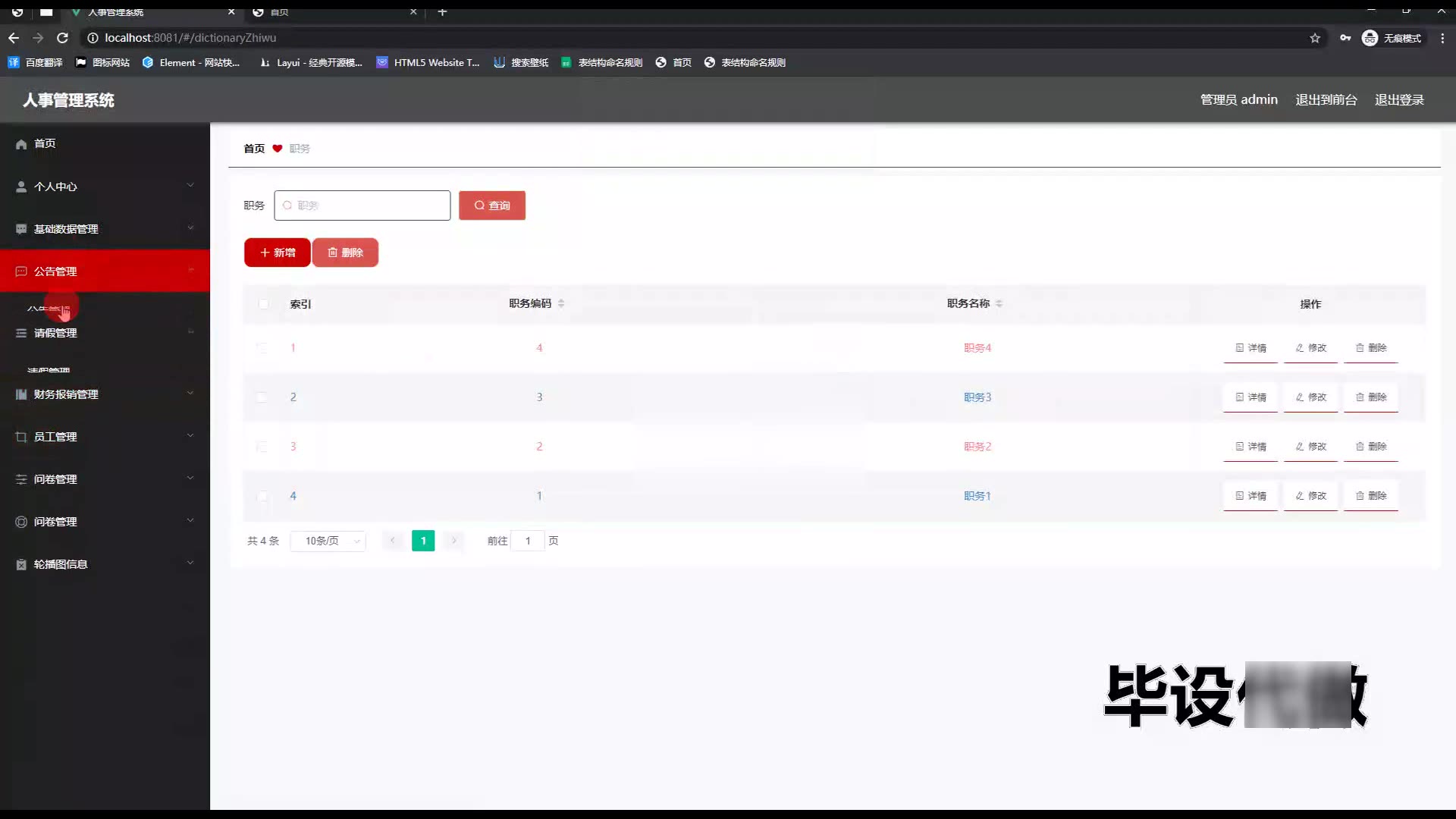1456x819 pixels.
Task: Click the 财务报销管理 chart icon
Action: pos(21,394)
